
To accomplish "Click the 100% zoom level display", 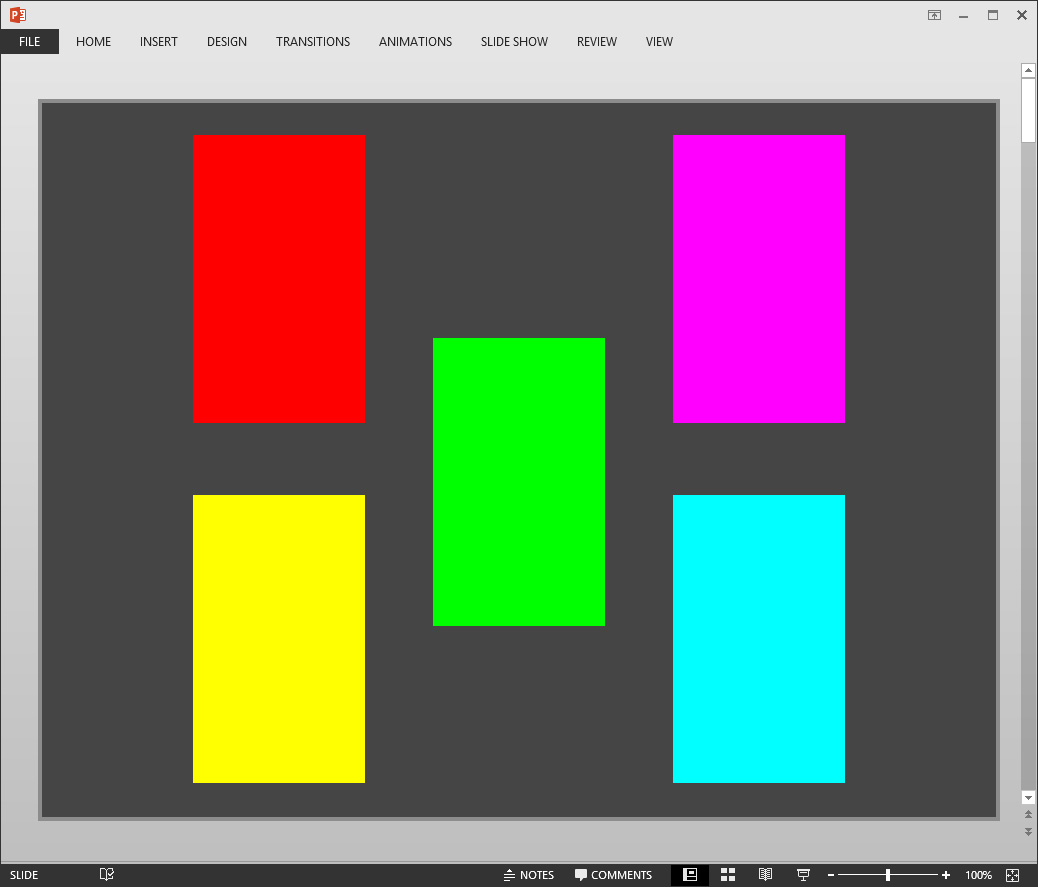I will click(978, 875).
